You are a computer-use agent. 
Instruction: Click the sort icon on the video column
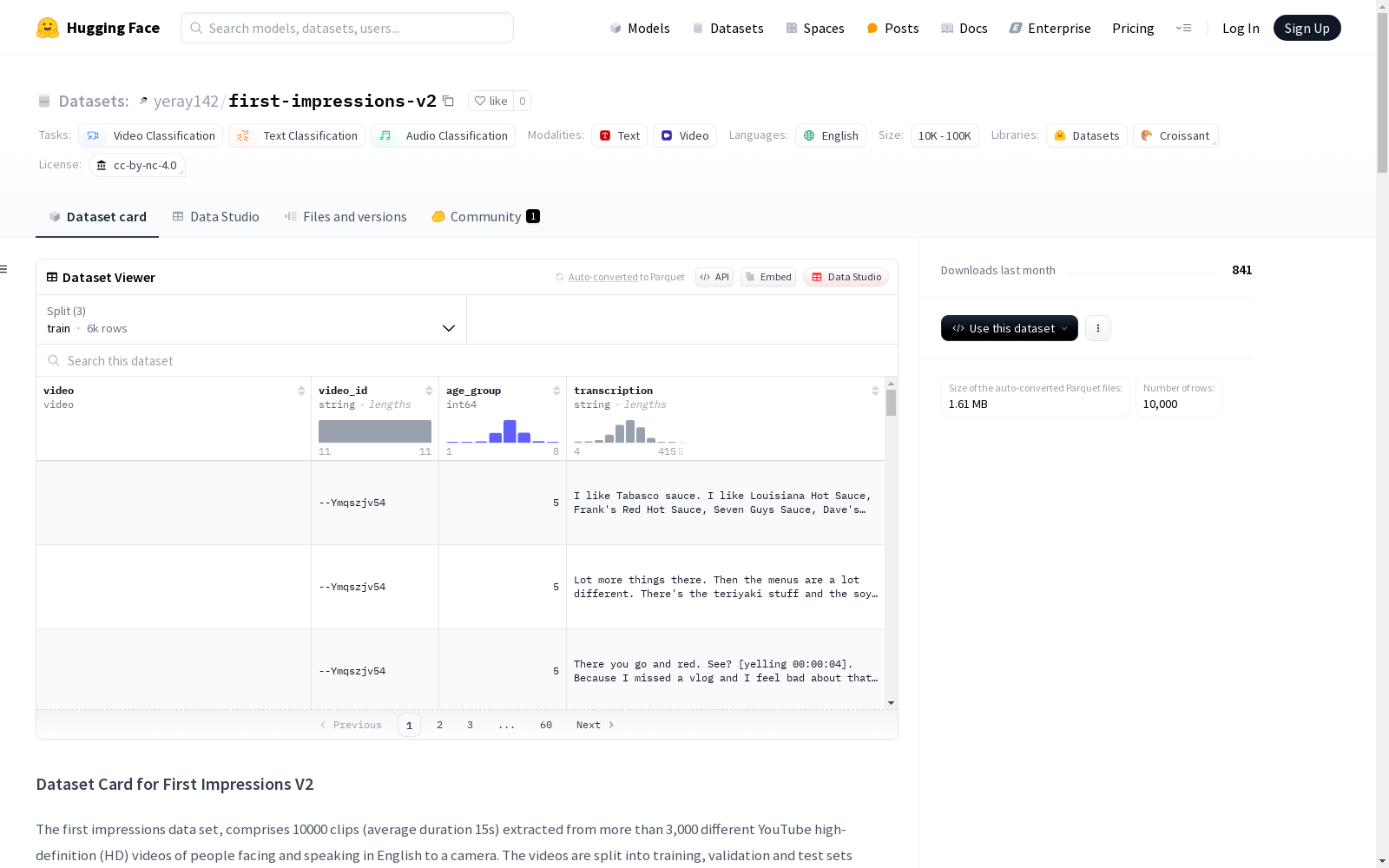[x=301, y=391]
